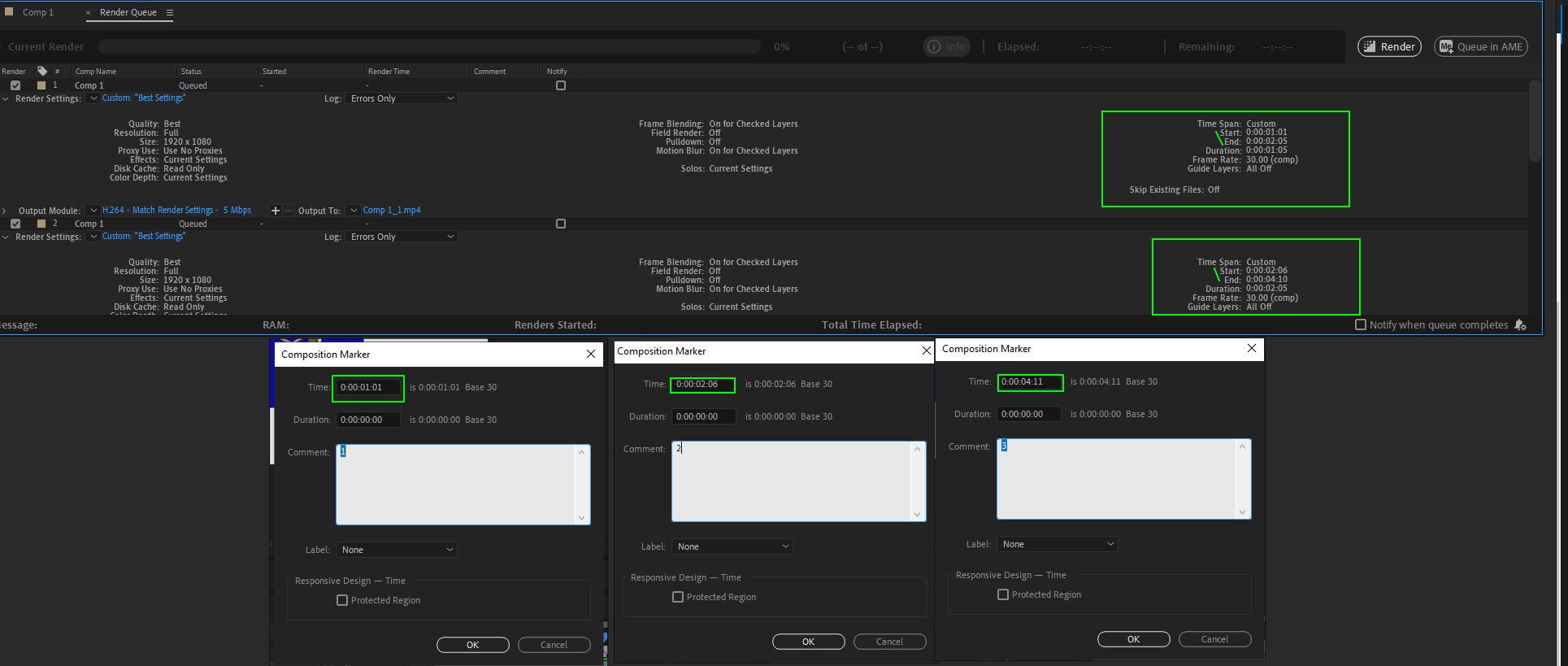Click Duration field in marker dialog 0:00:04:11
Image resolution: width=1568 pixels, height=666 pixels.
point(1029,414)
